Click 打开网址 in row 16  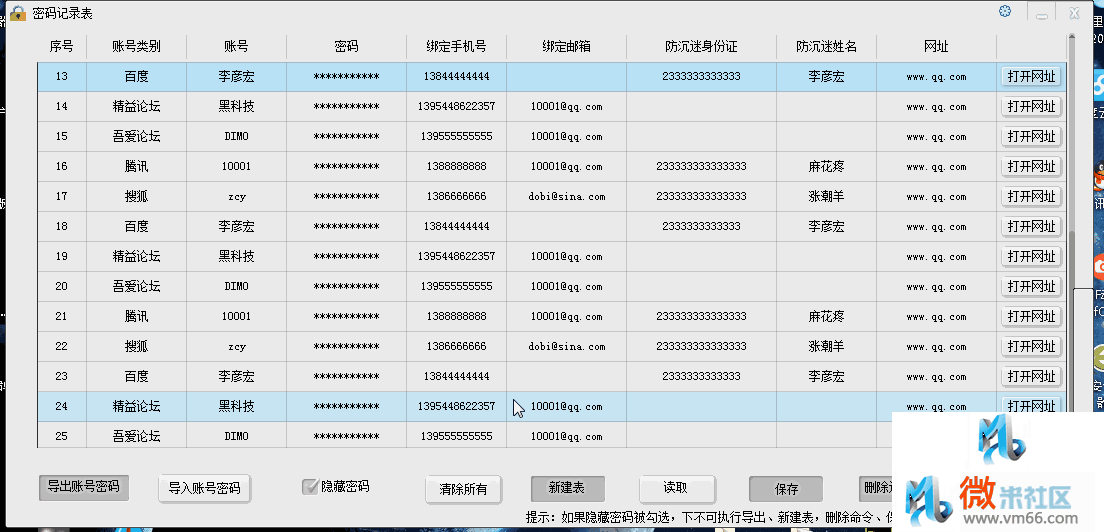pos(1031,167)
